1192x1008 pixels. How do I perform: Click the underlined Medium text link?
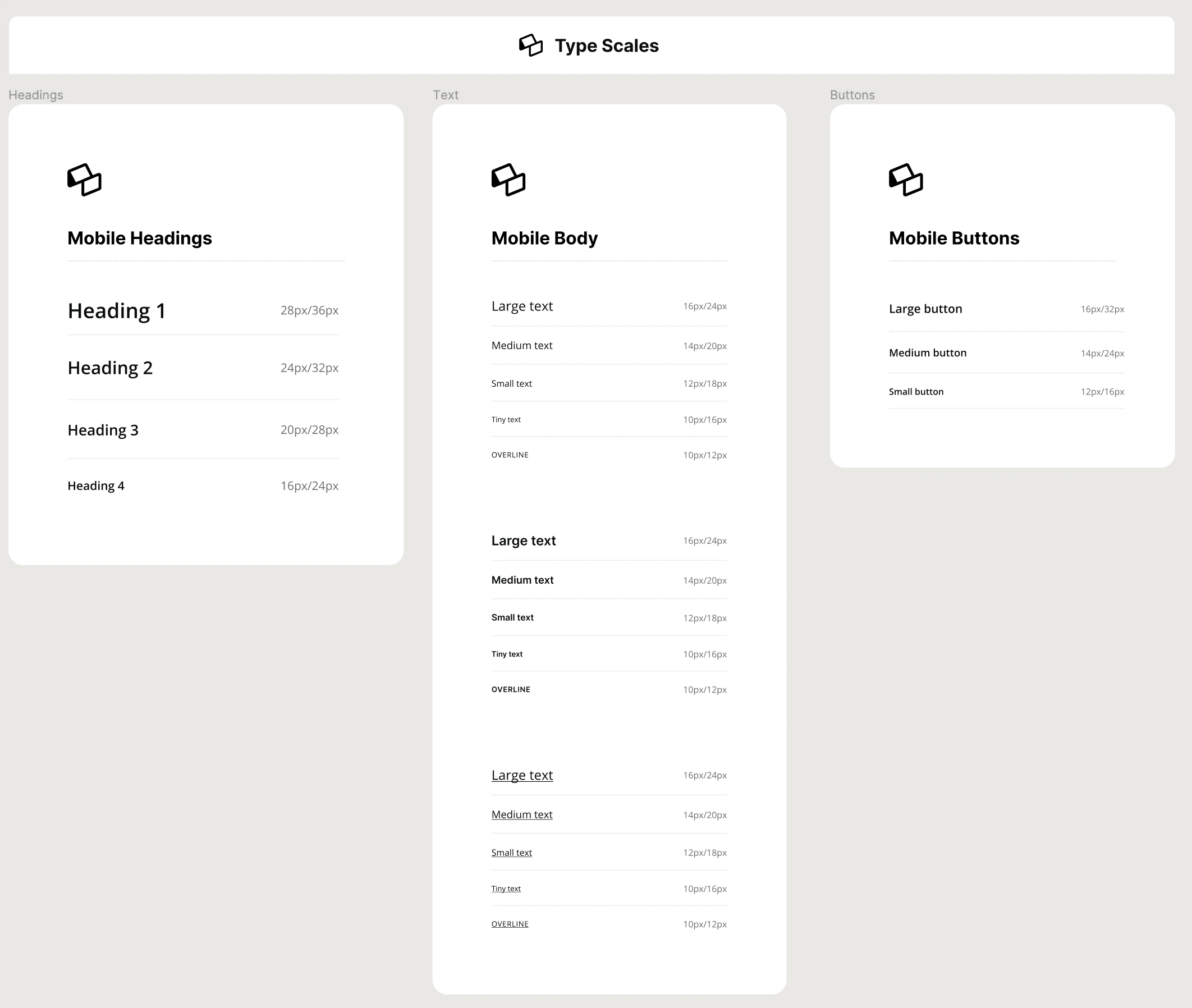pos(522,814)
